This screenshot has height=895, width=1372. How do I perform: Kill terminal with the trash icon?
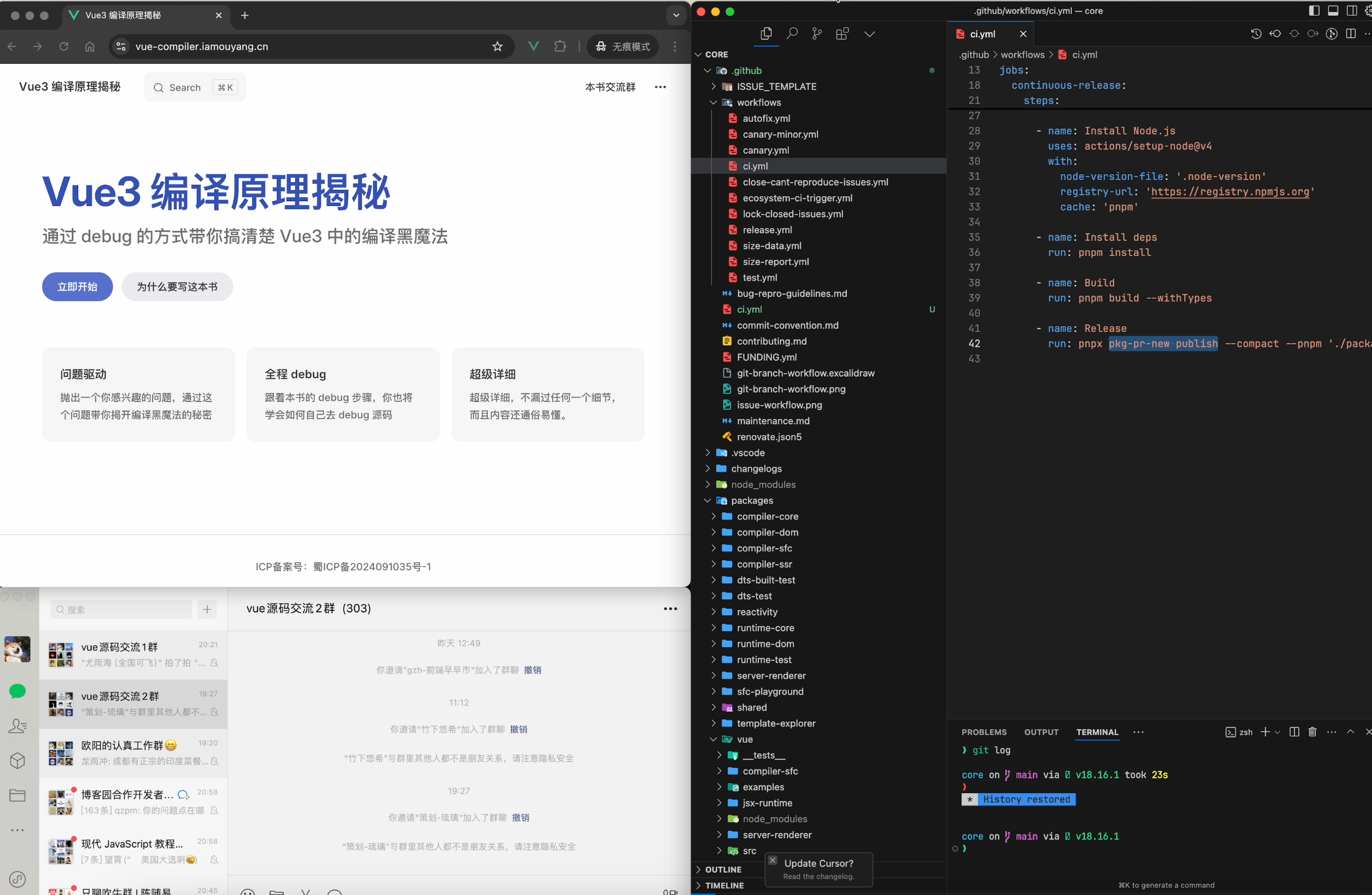click(x=1313, y=732)
